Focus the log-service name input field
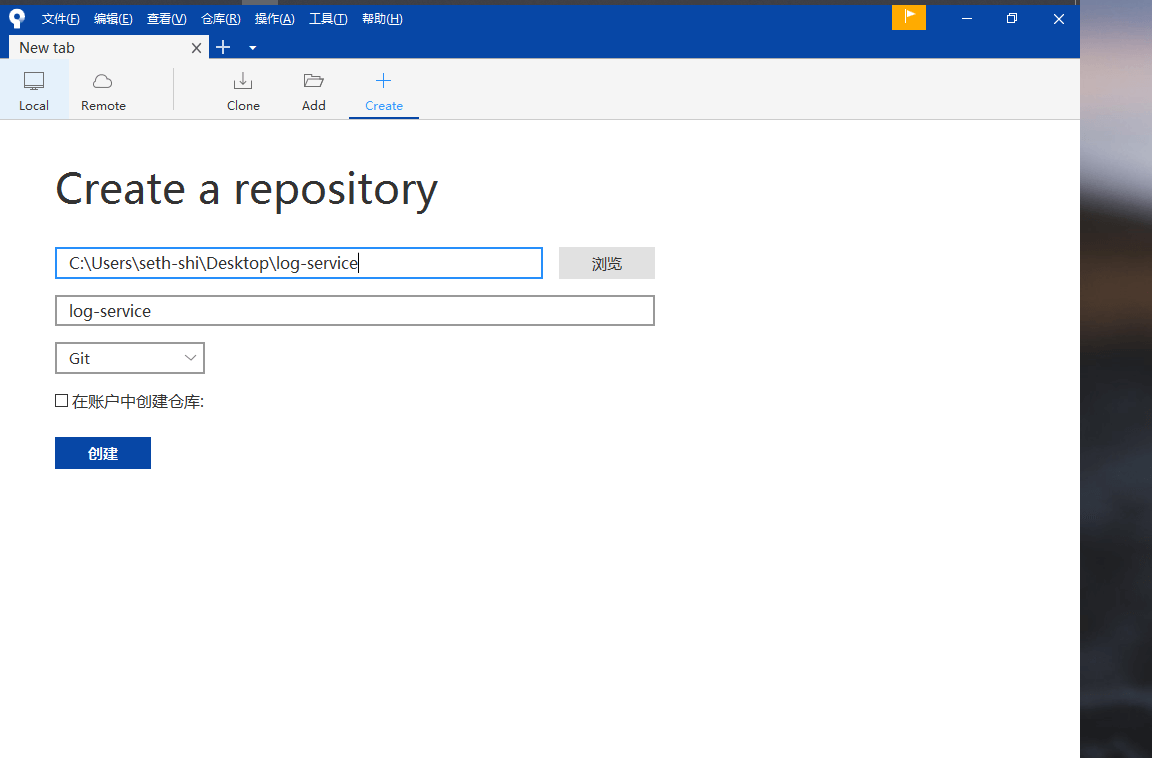Viewport: 1152px width, 758px height. click(x=355, y=311)
